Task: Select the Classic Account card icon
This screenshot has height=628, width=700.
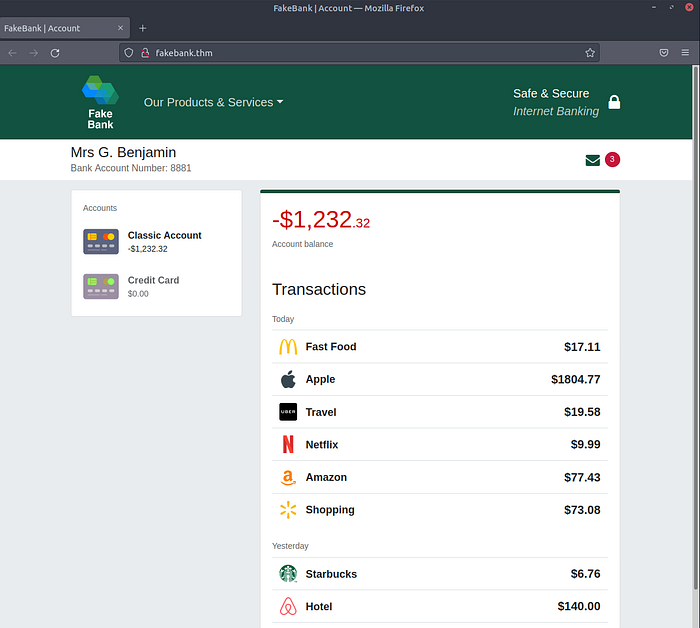Action: coord(101,241)
